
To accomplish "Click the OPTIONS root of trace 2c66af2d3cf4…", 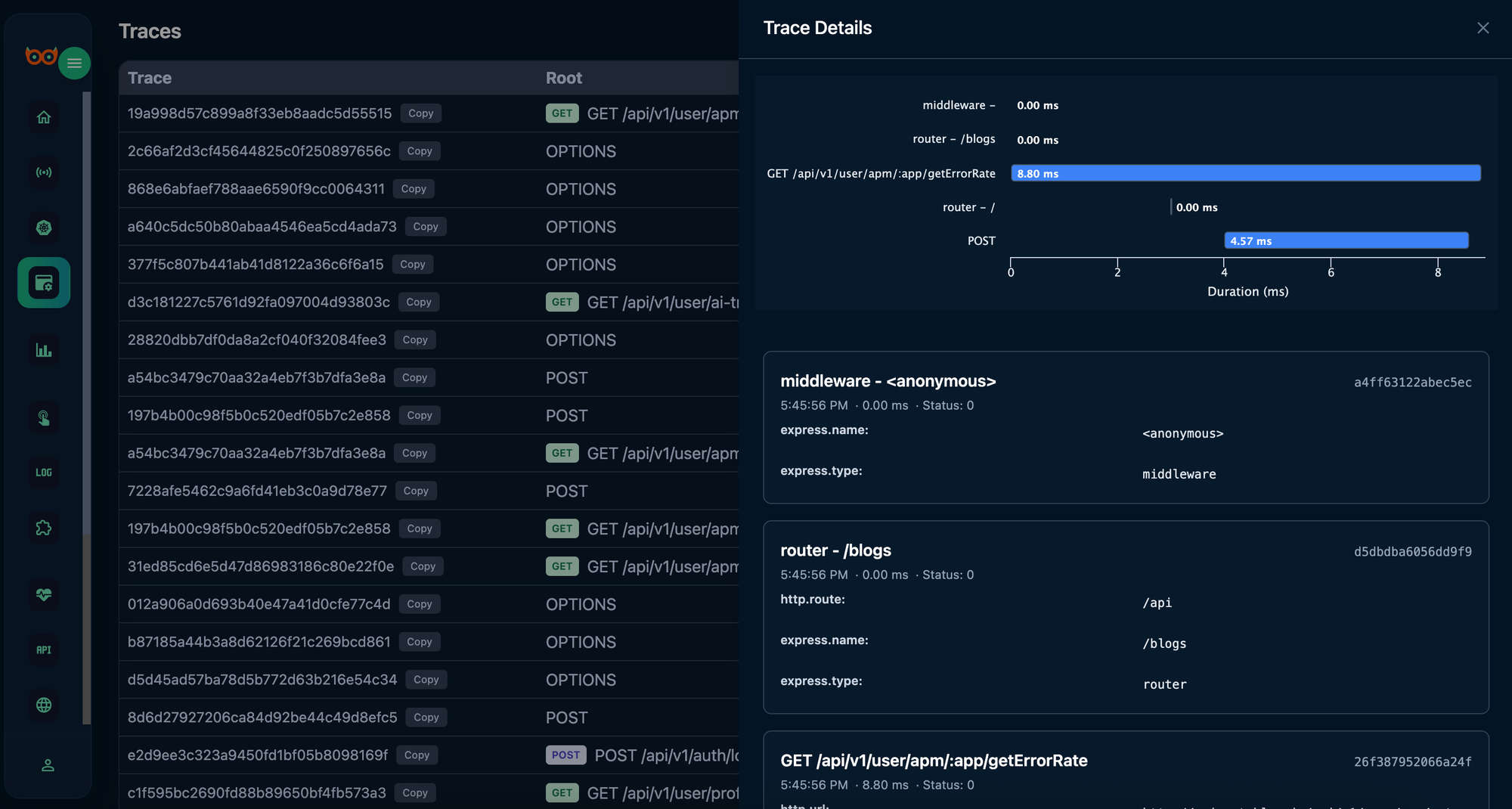I will 581,151.
